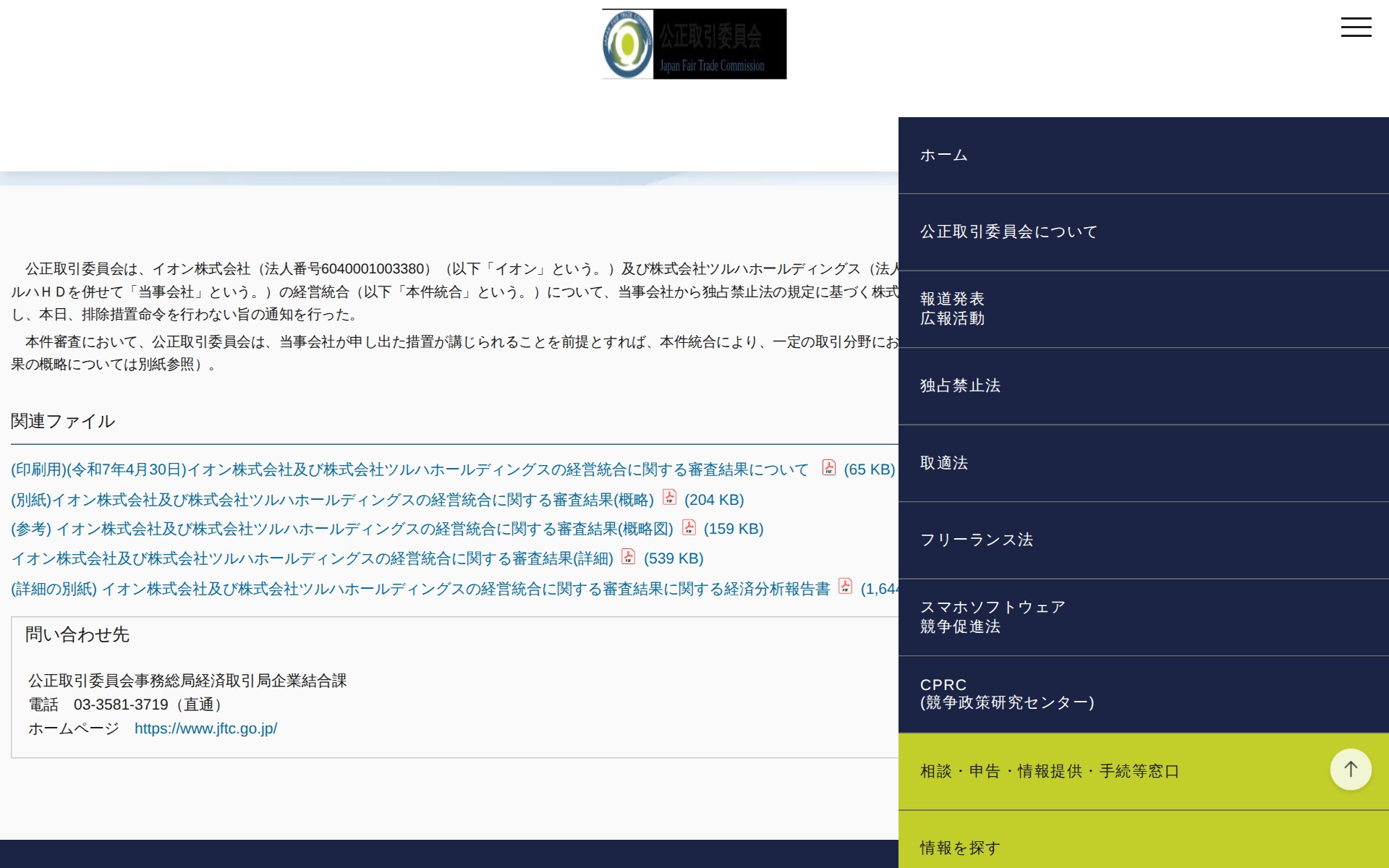This screenshot has height=868, width=1389.
Task: Open フリーランス法 menu entry
Action: [x=976, y=540]
